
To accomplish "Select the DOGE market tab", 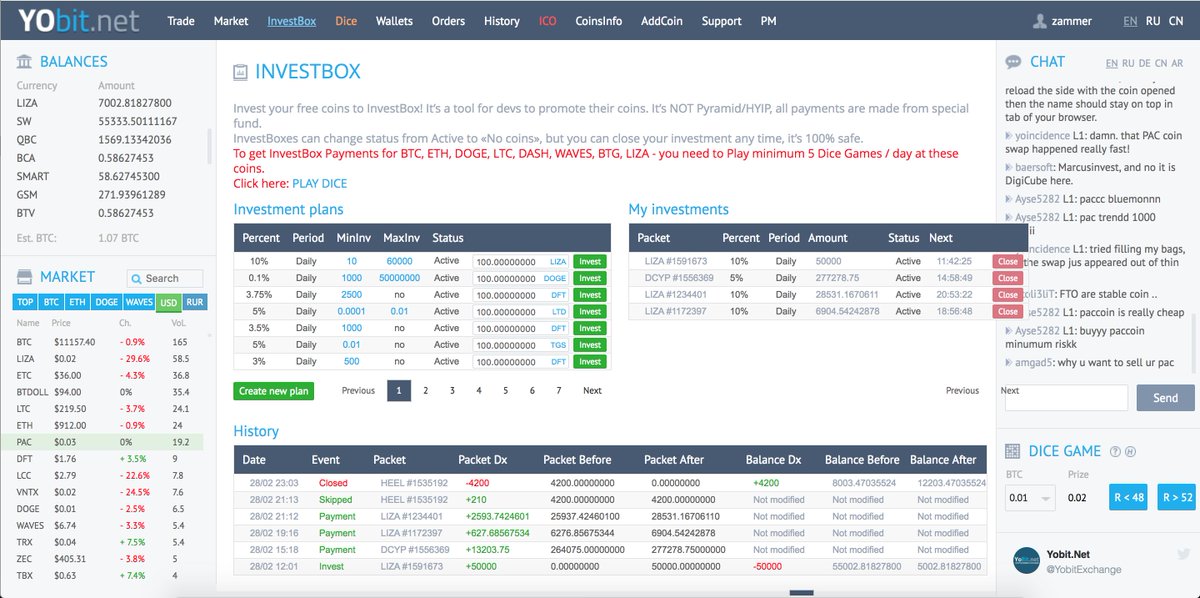I will point(107,302).
